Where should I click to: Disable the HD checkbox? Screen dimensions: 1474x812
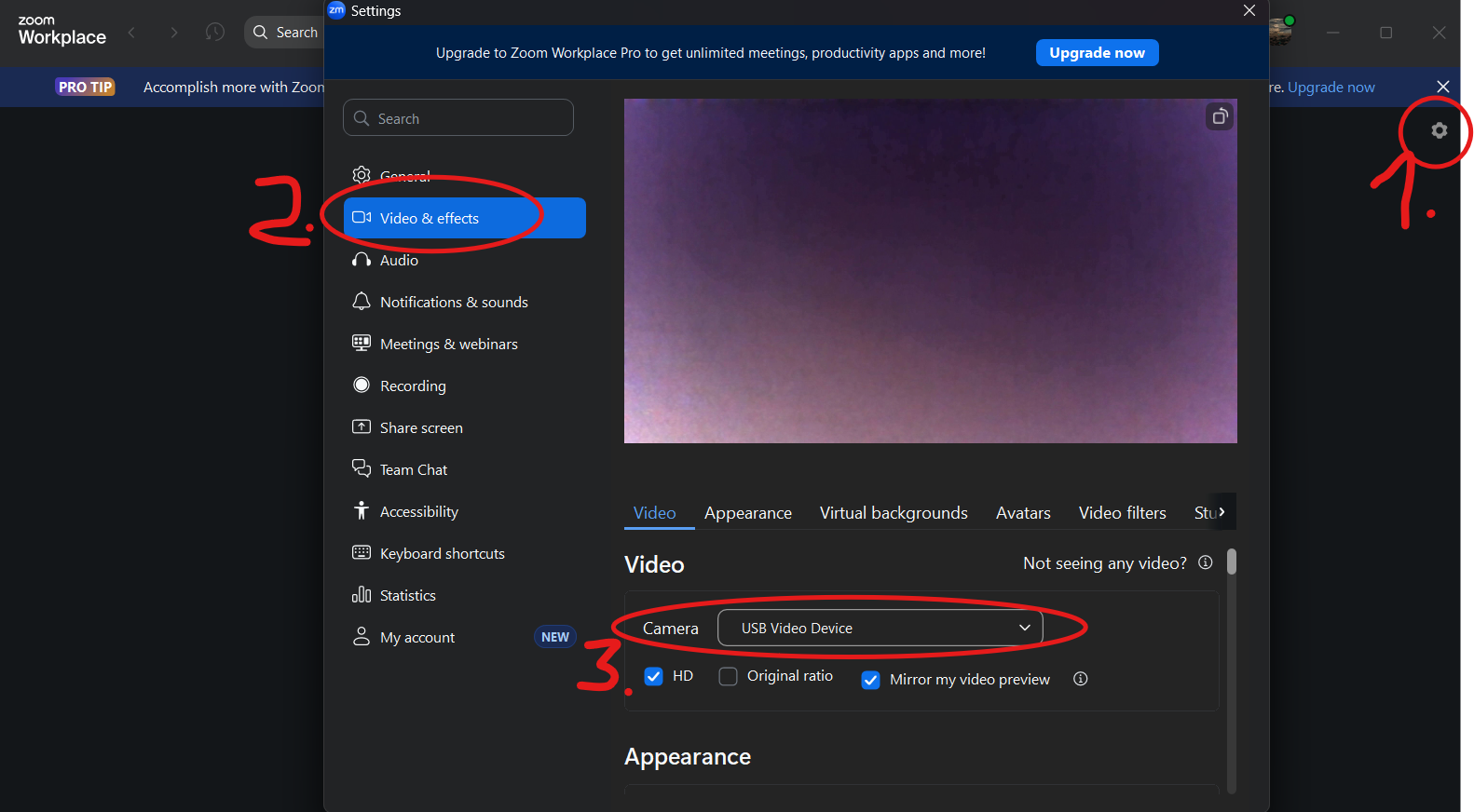click(x=654, y=676)
